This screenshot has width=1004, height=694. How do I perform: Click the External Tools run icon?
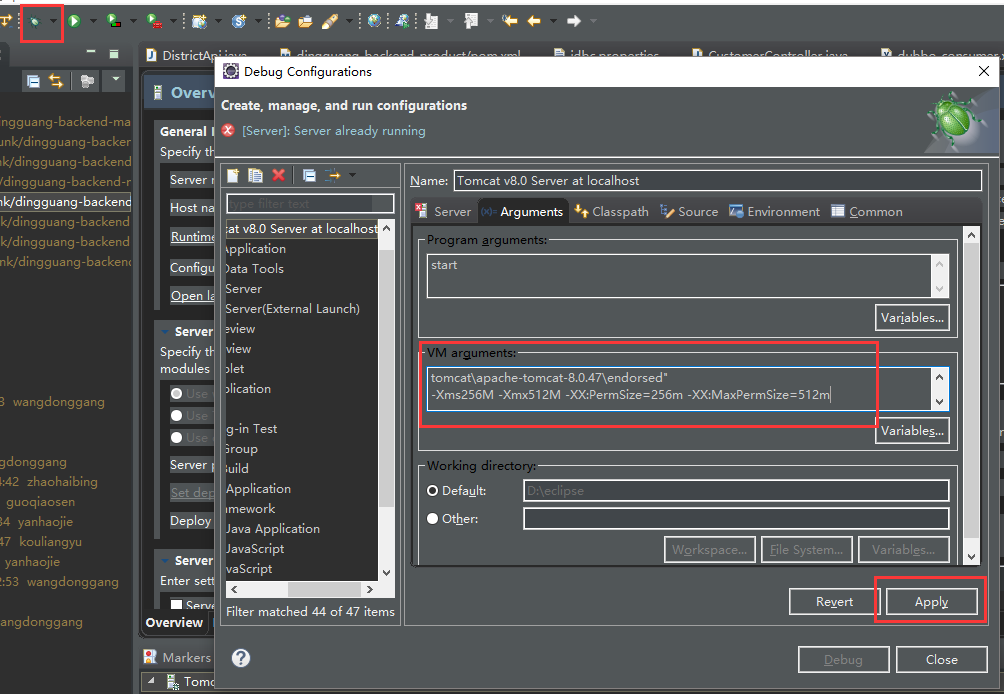click(154, 21)
